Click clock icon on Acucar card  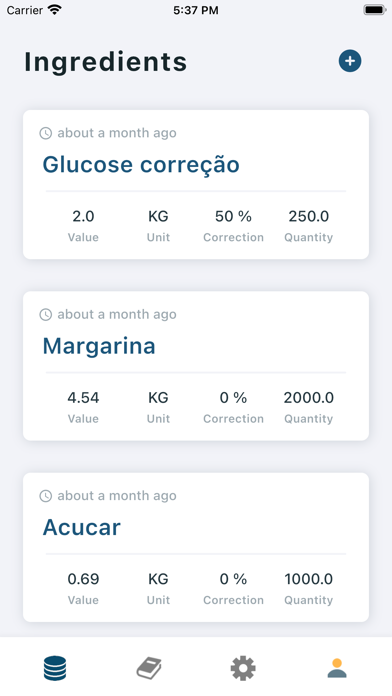tap(46, 496)
